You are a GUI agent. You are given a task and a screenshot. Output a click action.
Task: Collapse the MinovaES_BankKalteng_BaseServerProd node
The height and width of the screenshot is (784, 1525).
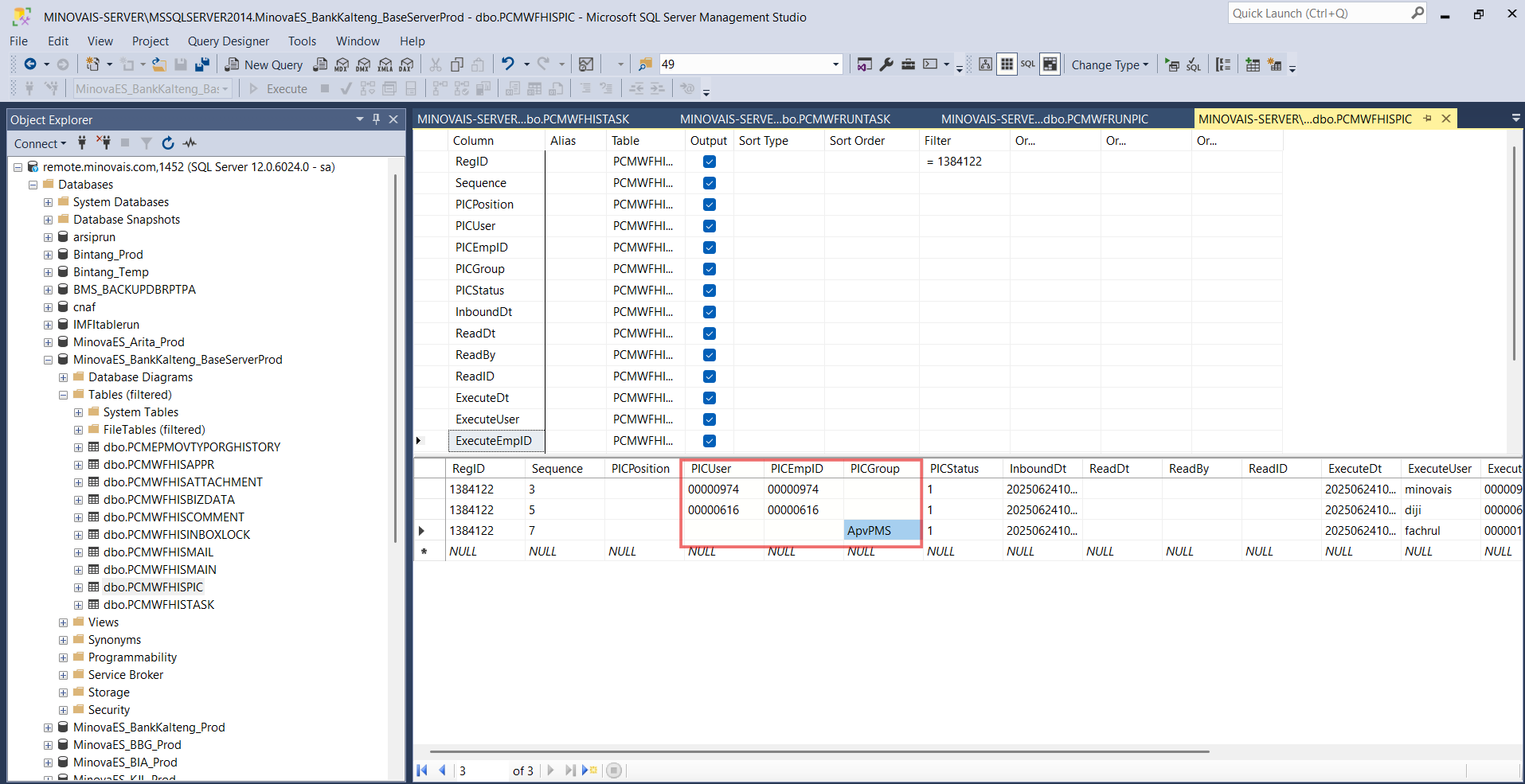tap(48, 360)
